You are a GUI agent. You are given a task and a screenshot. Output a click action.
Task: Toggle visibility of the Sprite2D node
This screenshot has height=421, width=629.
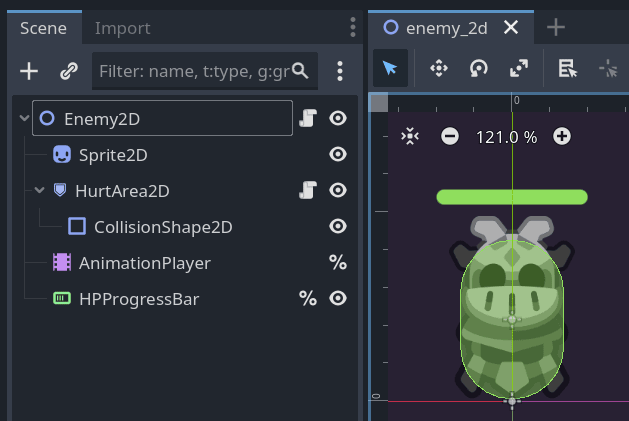(338, 155)
